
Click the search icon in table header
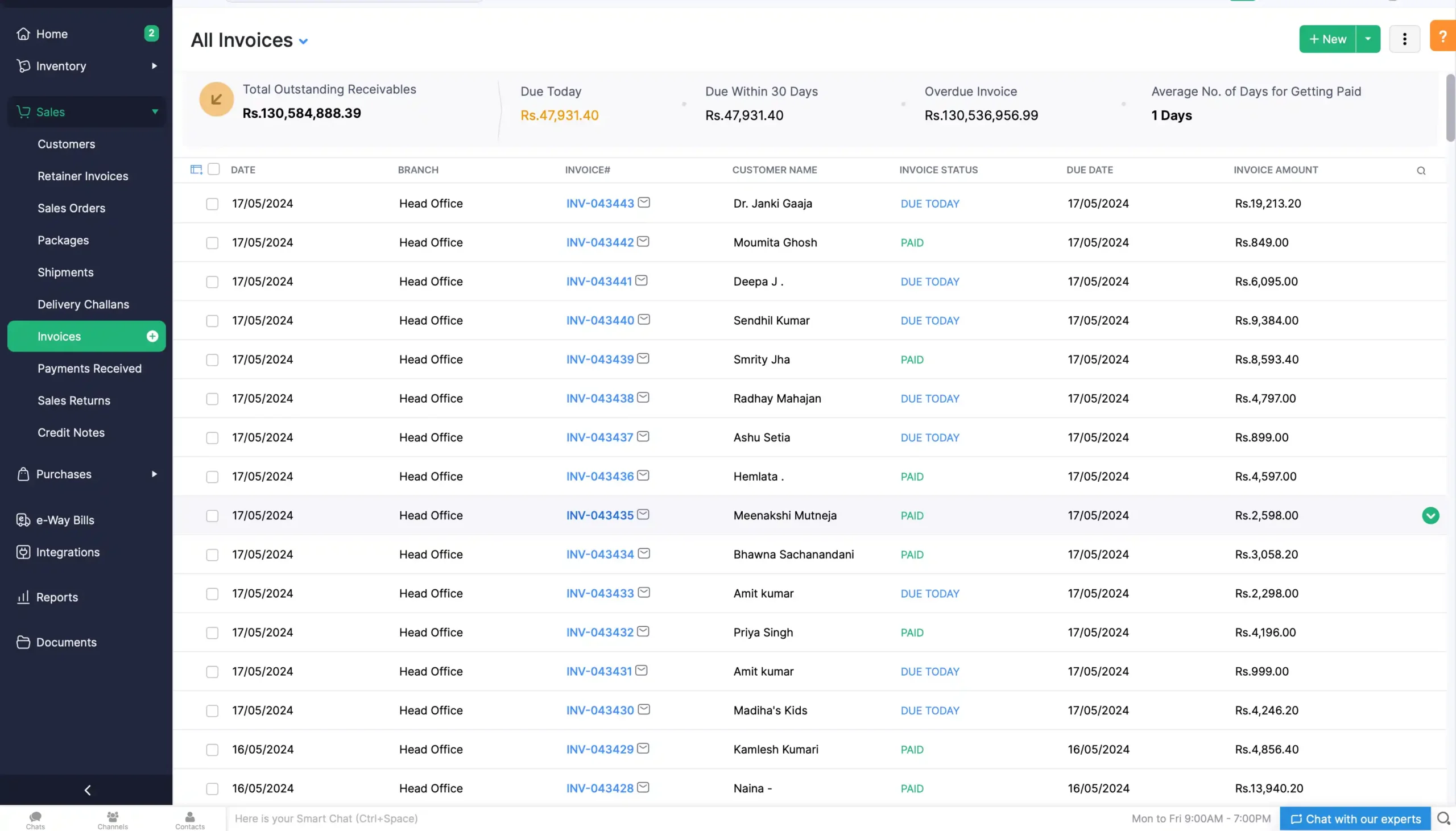[x=1421, y=171]
